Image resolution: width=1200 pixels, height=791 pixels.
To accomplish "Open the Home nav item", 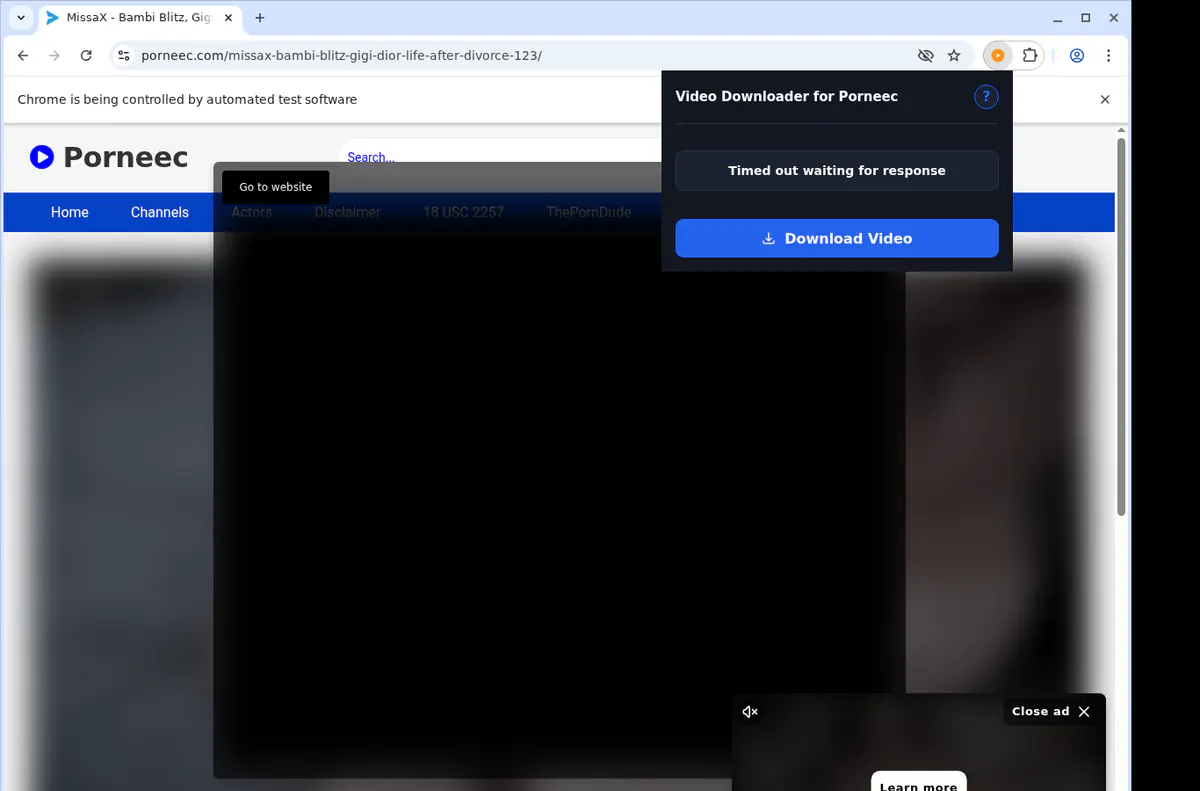I will [70, 212].
